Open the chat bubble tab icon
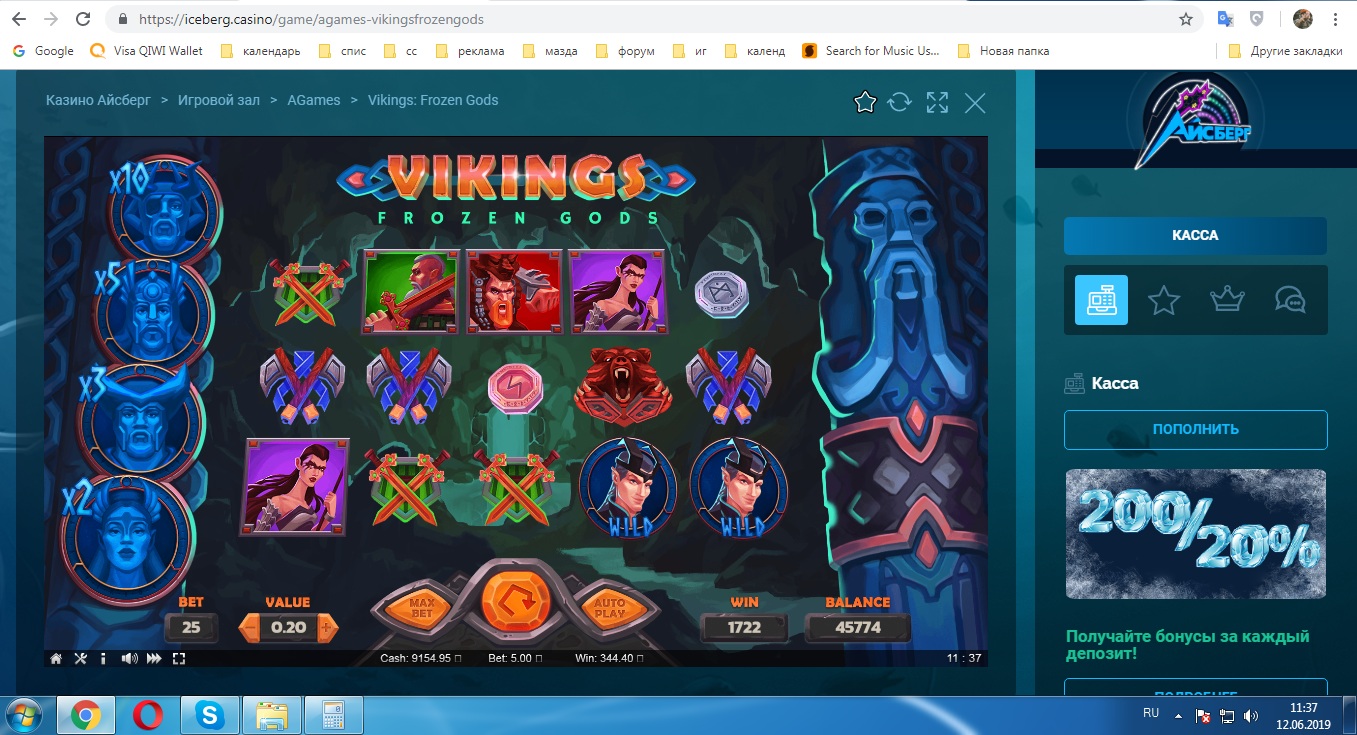The image size is (1357, 735). 1288,300
